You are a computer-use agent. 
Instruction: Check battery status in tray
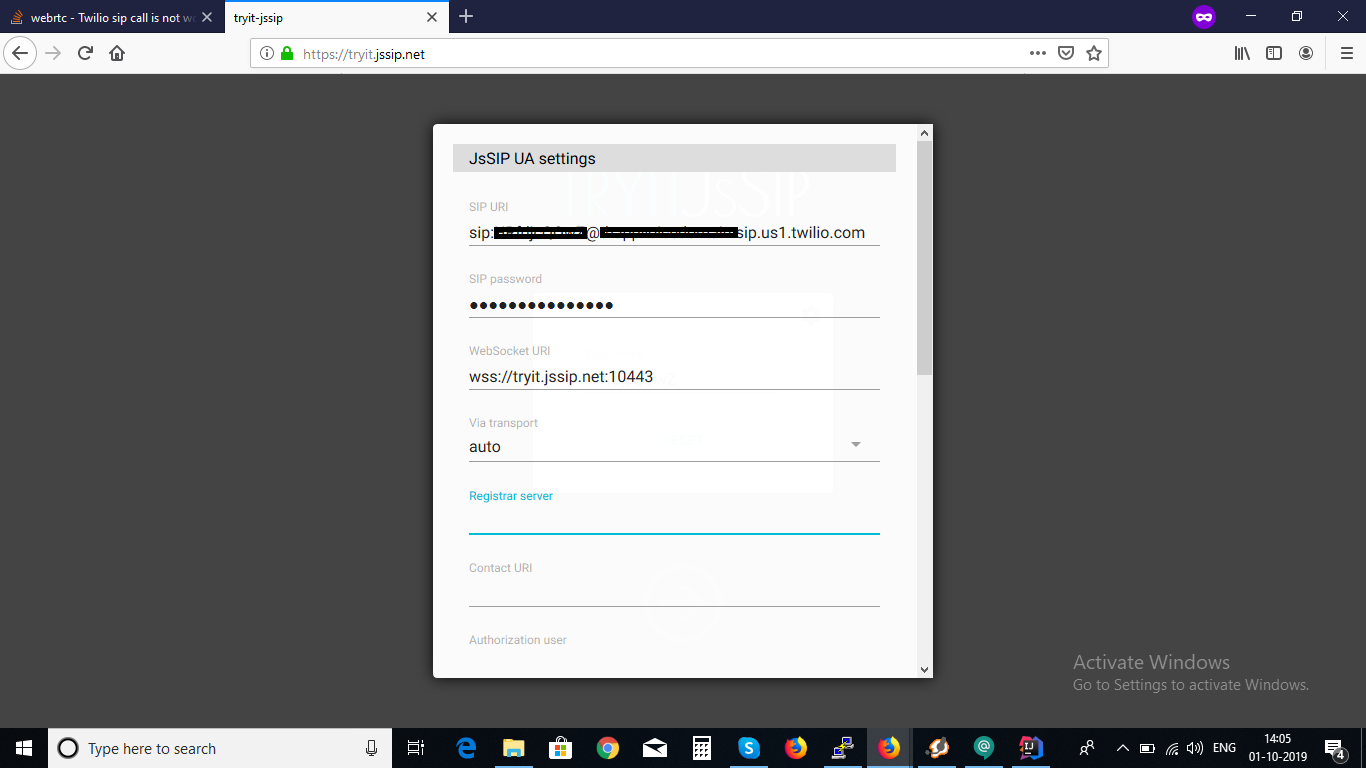coord(1147,748)
